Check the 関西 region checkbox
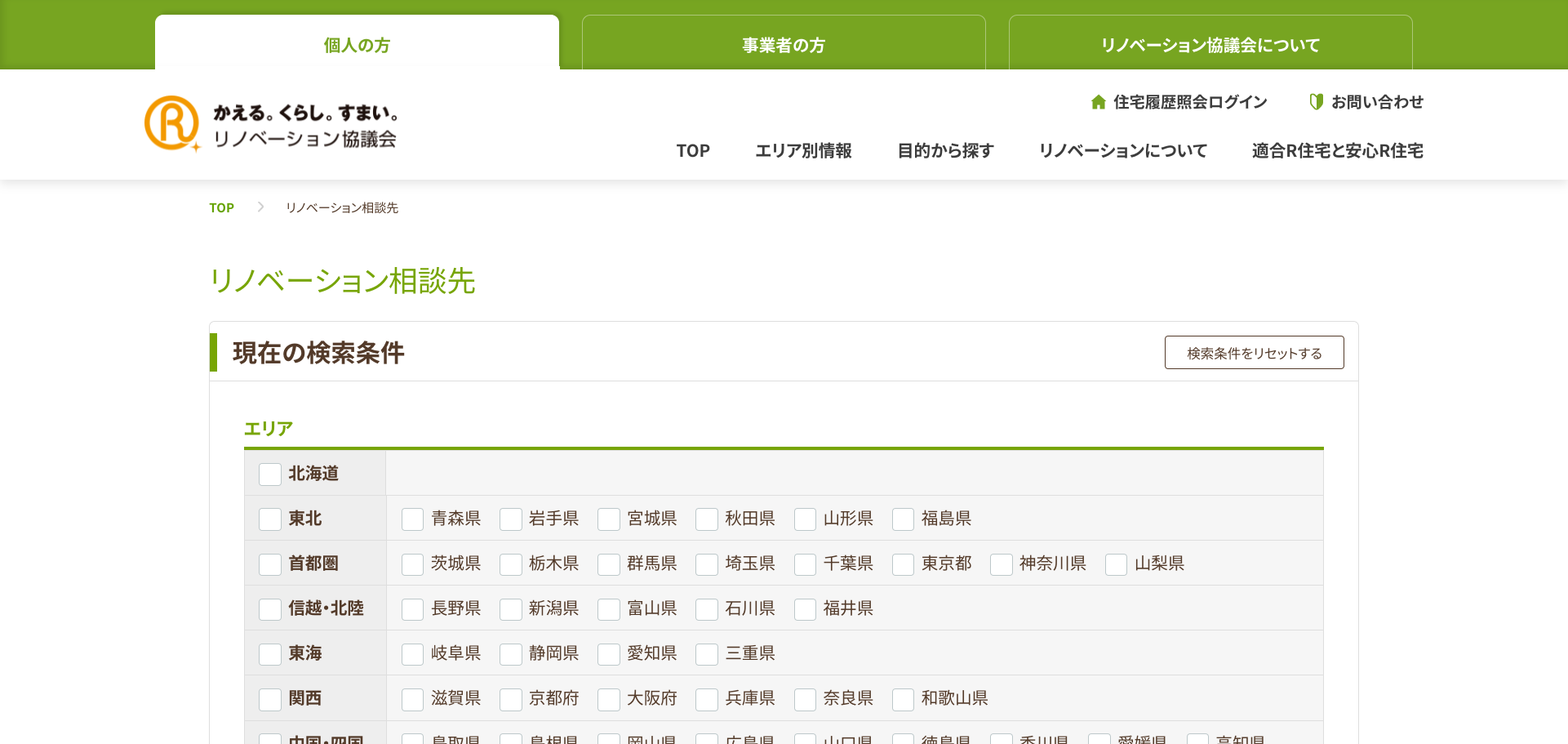 click(x=270, y=699)
